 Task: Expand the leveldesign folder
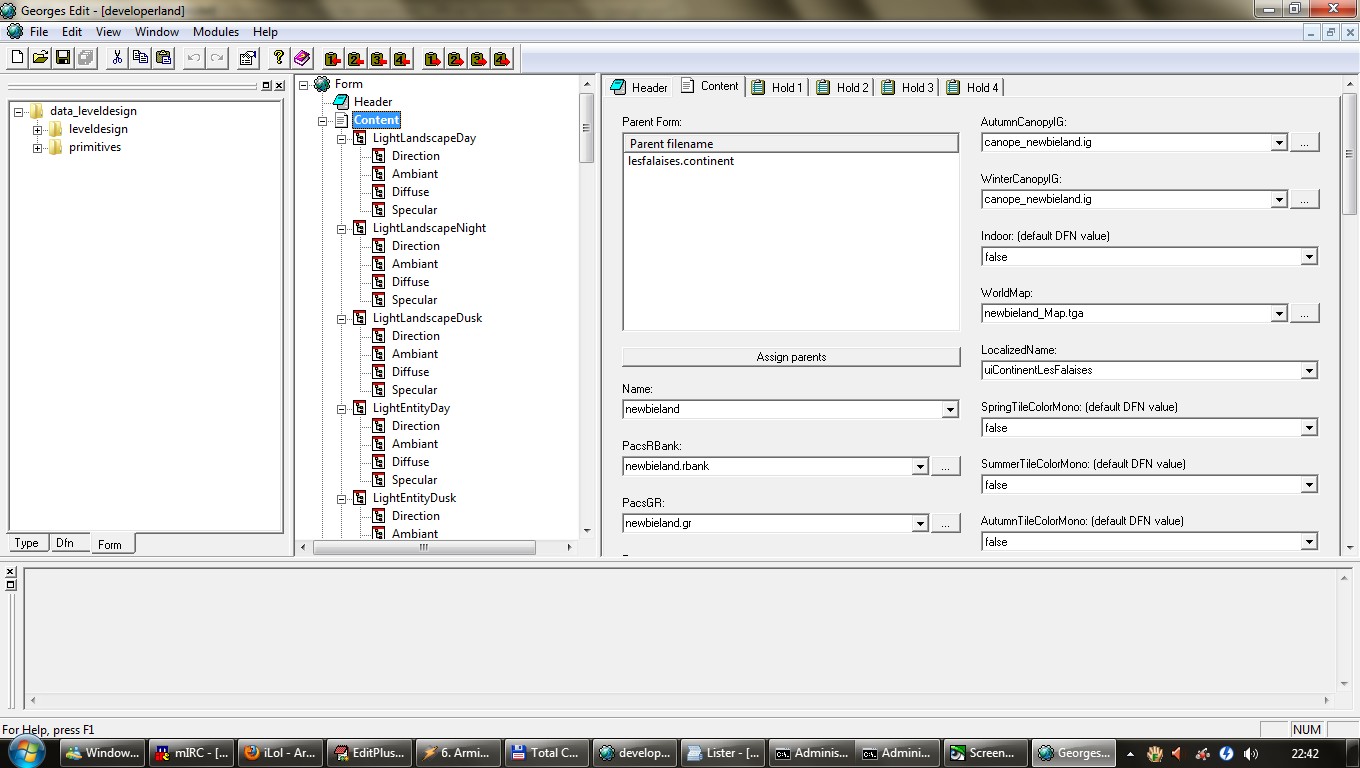(x=37, y=129)
